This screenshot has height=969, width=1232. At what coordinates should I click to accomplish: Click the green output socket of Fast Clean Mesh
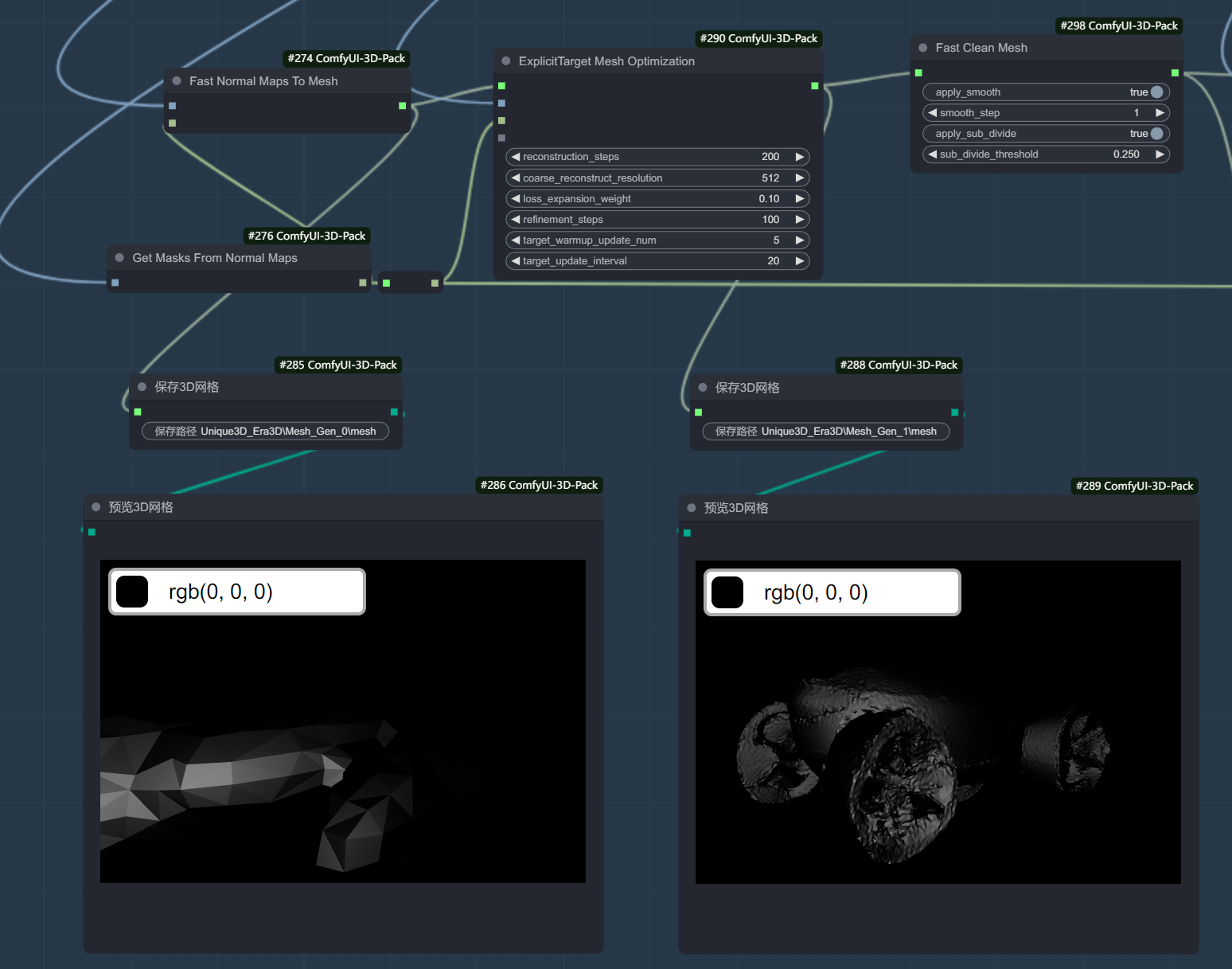[1175, 73]
